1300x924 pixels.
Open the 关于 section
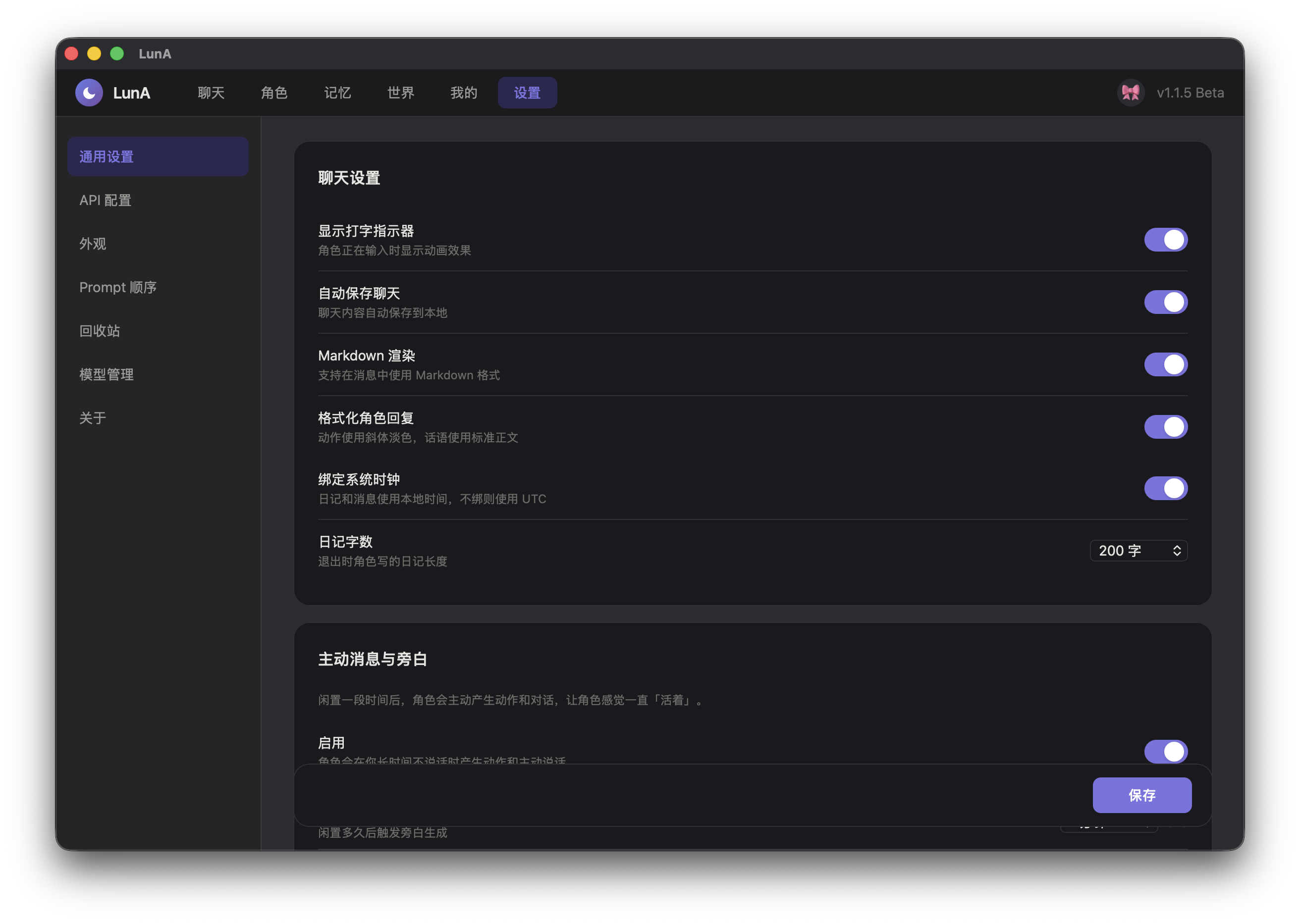point(158,417)
